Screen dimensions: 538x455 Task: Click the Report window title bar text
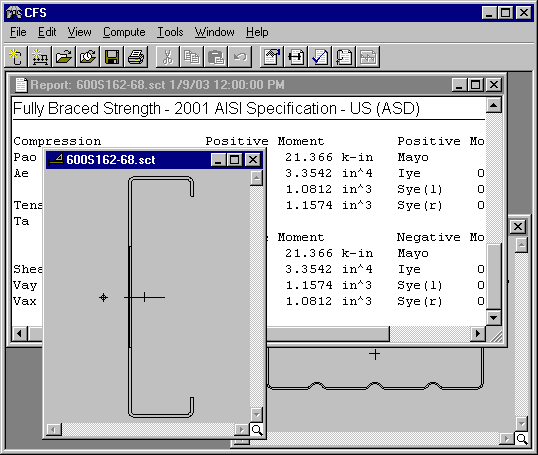click(x=157, y=85)
